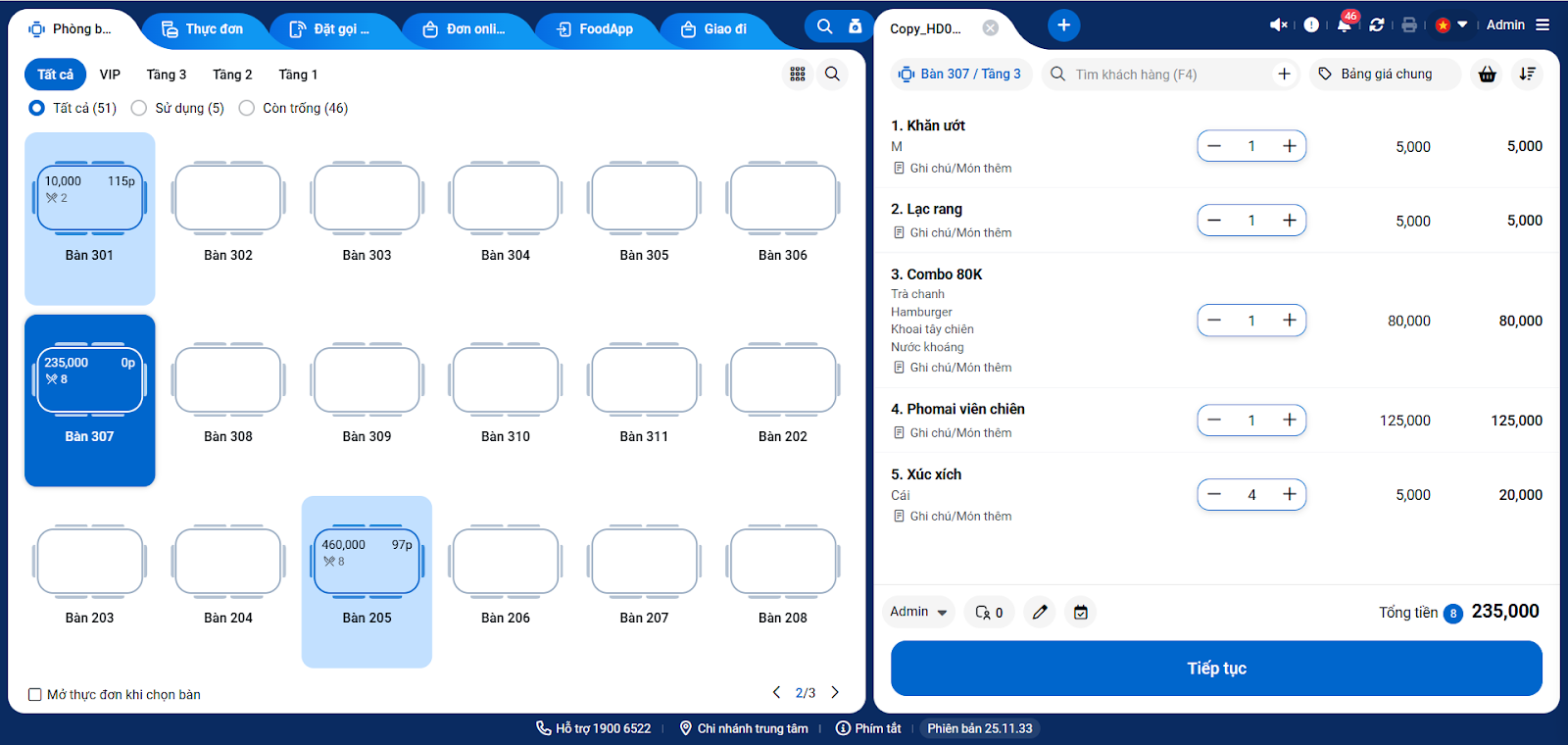
Task: Open Bảng giá chung price list selector
Action: click(x=1384, y=74)
